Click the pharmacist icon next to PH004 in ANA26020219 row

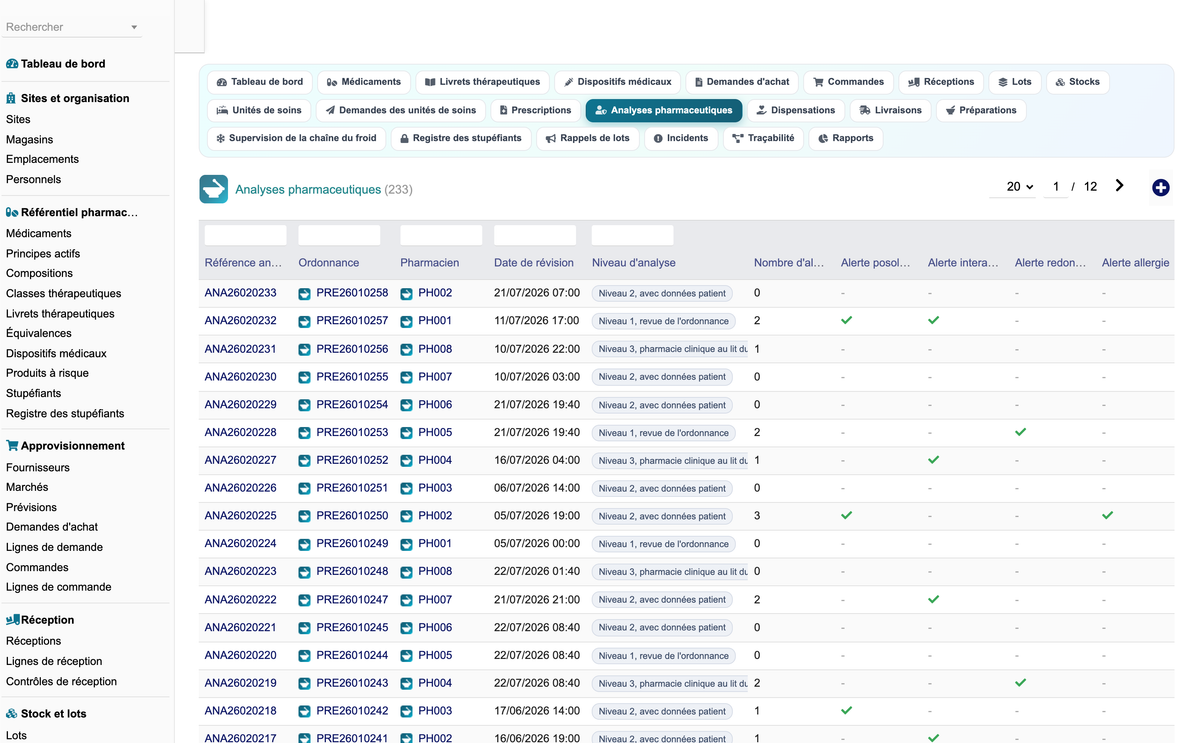406,683
